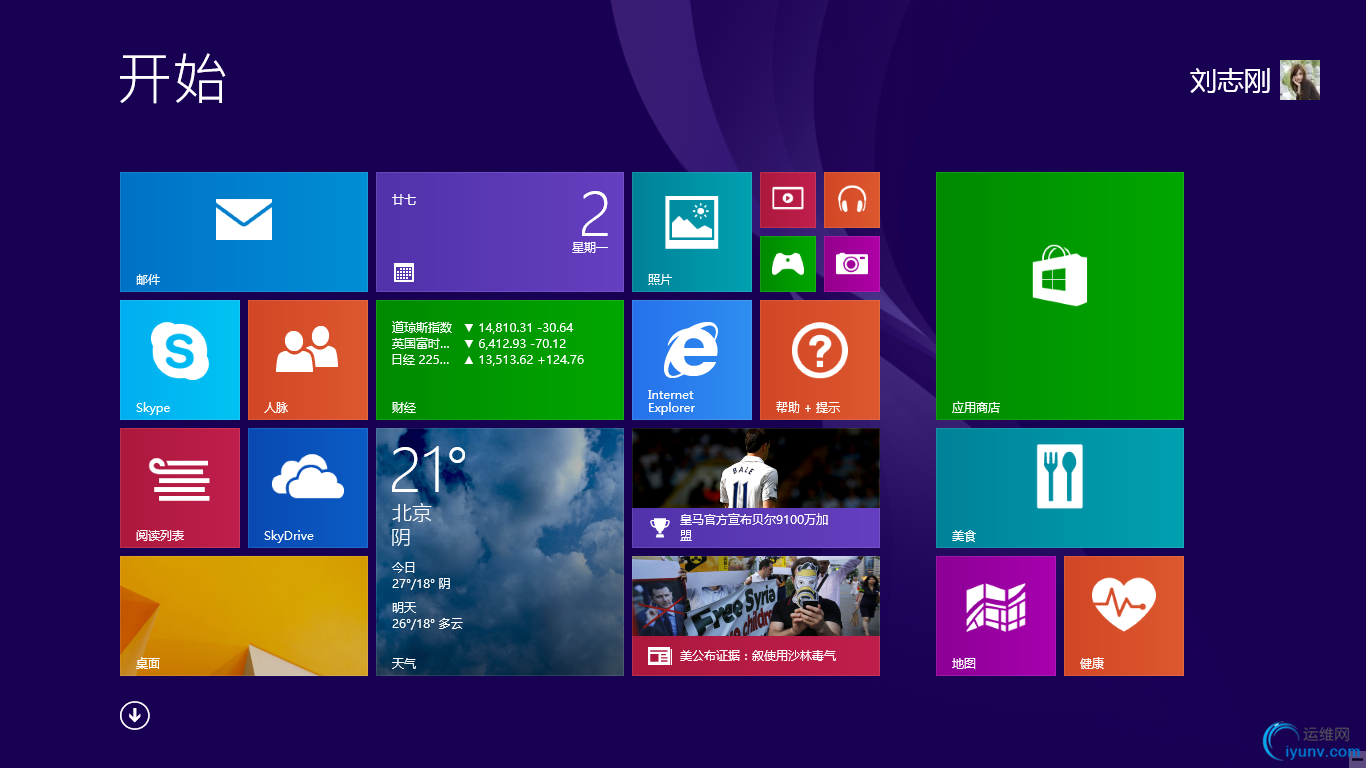Screen dimensions: 1366x768
Task: Launch the Skype tile
Action: [x=180, y=360]
